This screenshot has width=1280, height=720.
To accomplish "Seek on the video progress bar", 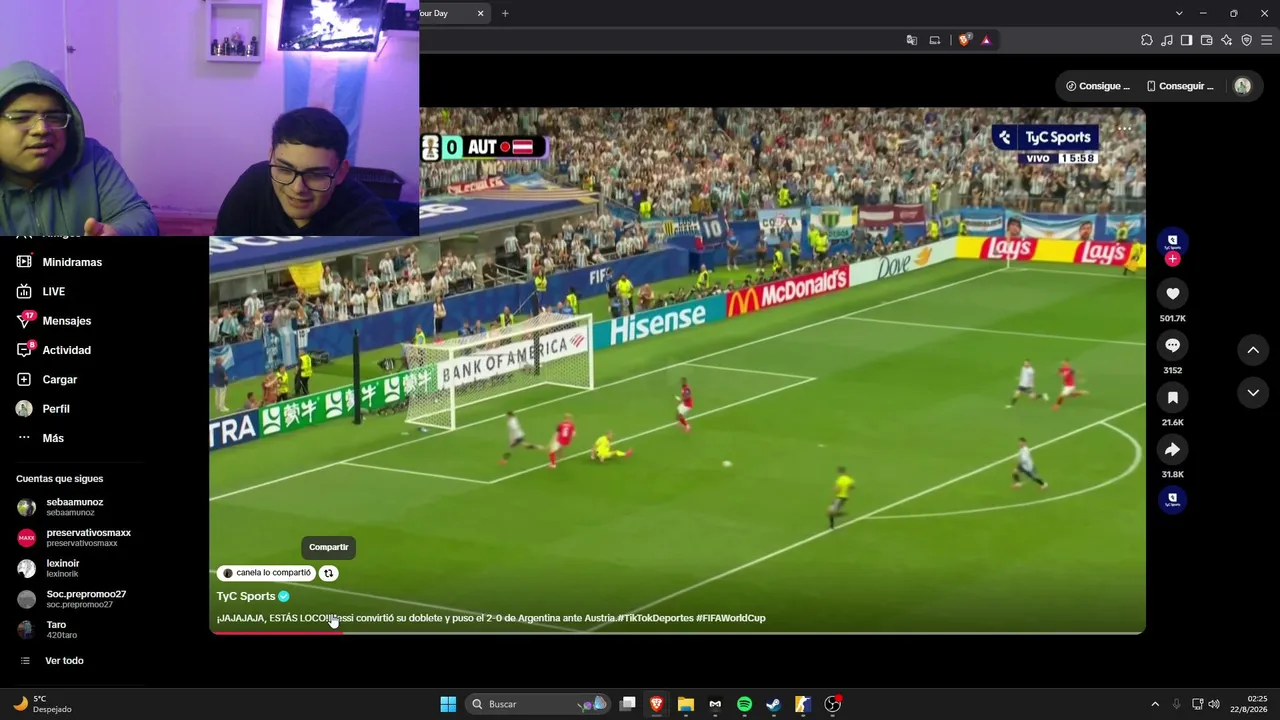I will [677, 632].
